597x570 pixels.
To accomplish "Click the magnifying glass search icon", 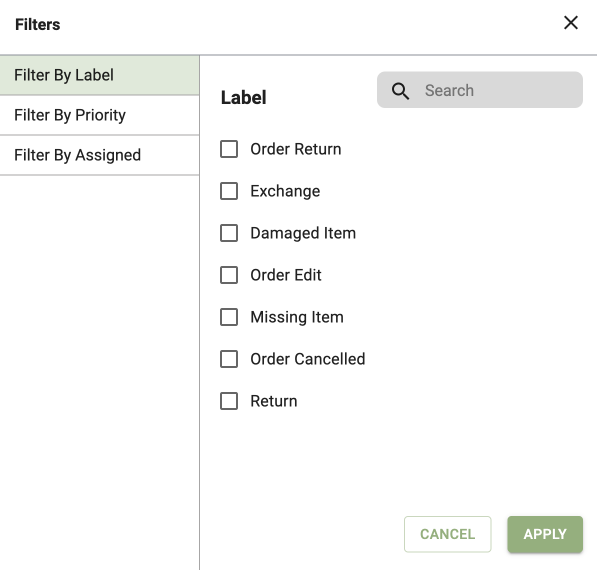I will pos(400,91).
